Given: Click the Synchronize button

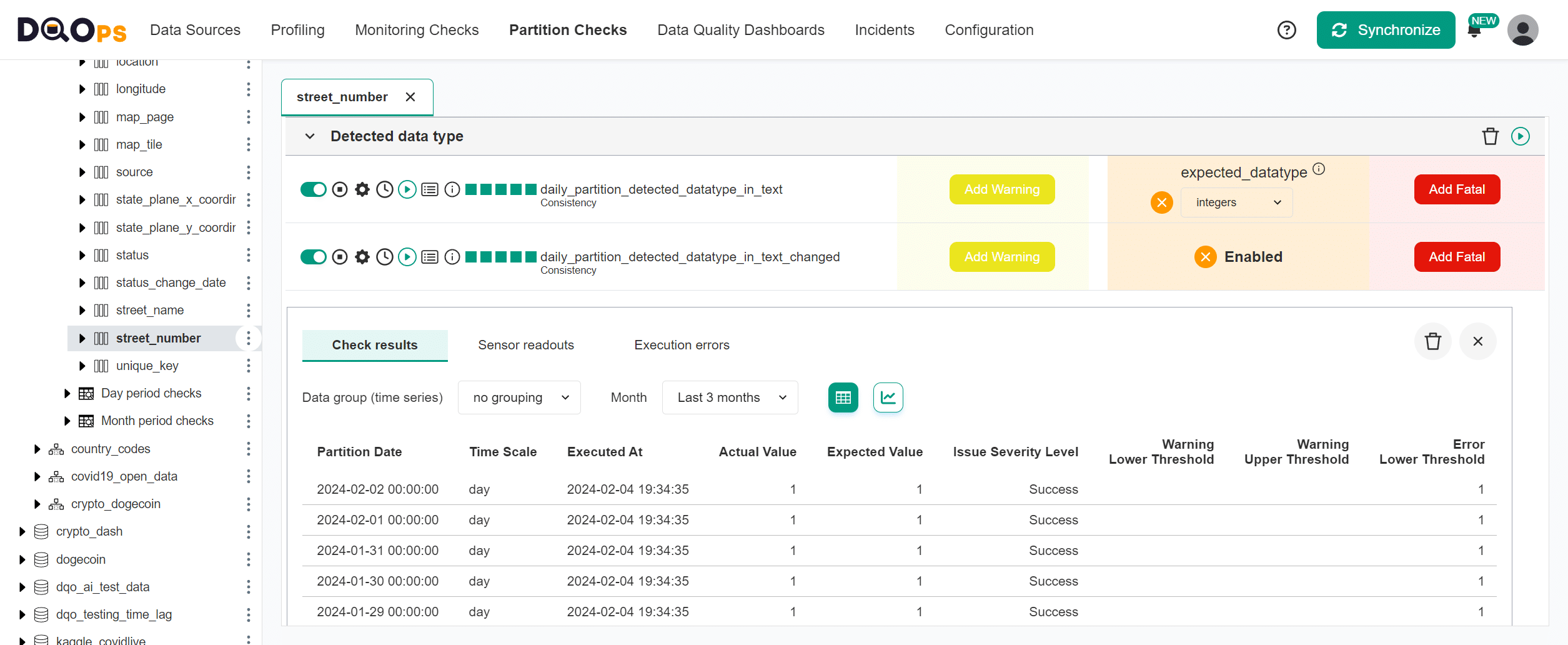Looking at the screenshot, I should click(1386, 29).
